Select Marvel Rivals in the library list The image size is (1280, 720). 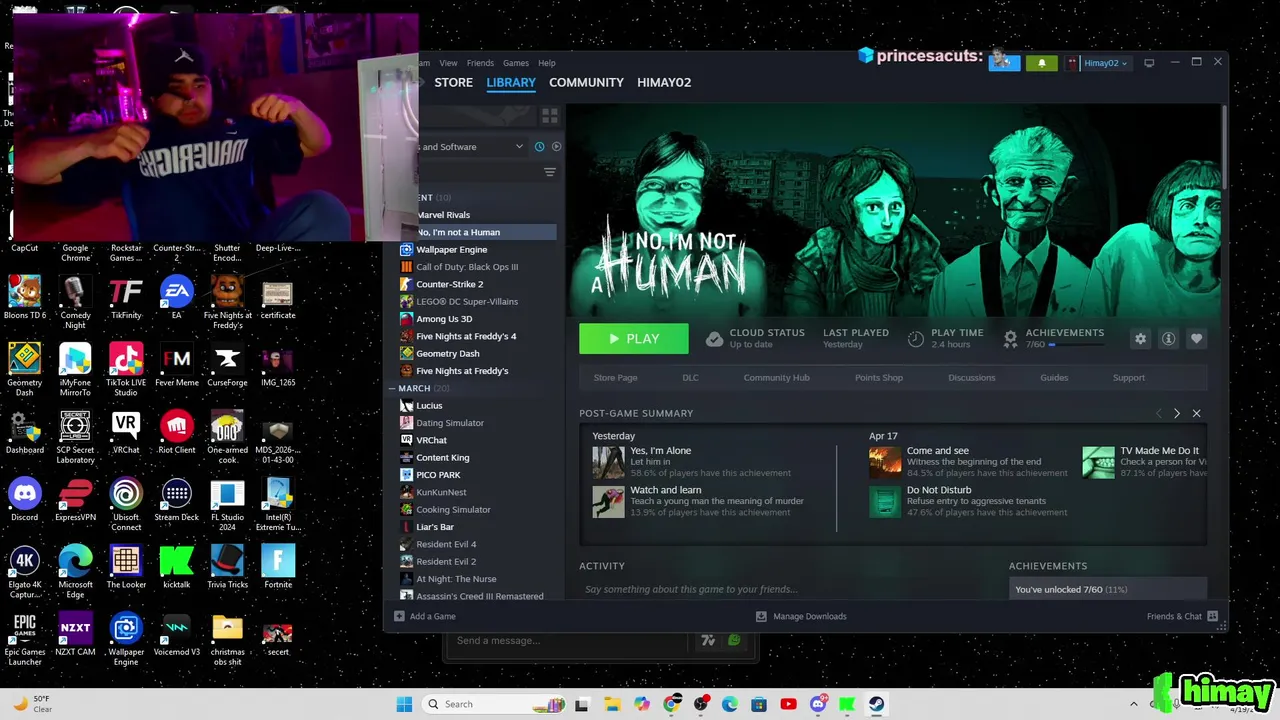(442, 215)
